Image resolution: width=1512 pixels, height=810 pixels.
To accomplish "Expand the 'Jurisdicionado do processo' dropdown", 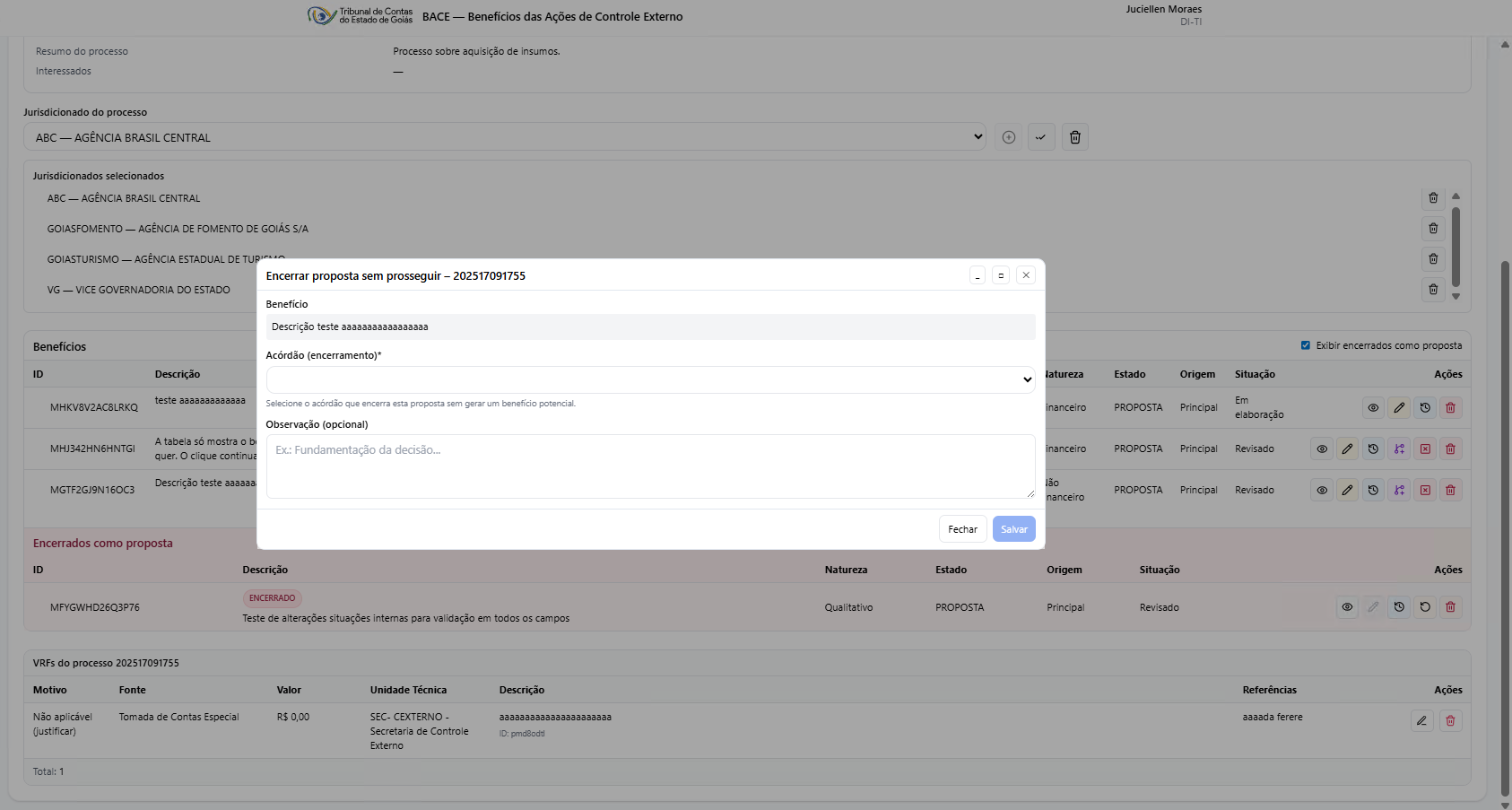I will pos(504,137).
